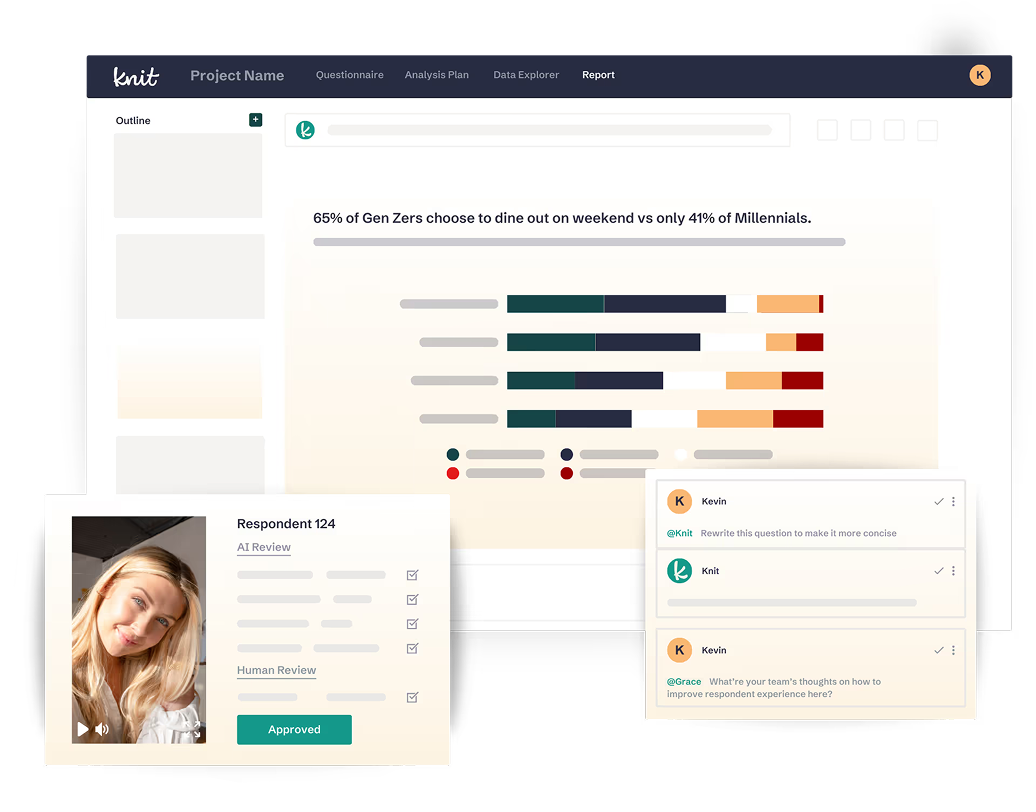Toggle the third AI Review checkbox

coord(412,624)
